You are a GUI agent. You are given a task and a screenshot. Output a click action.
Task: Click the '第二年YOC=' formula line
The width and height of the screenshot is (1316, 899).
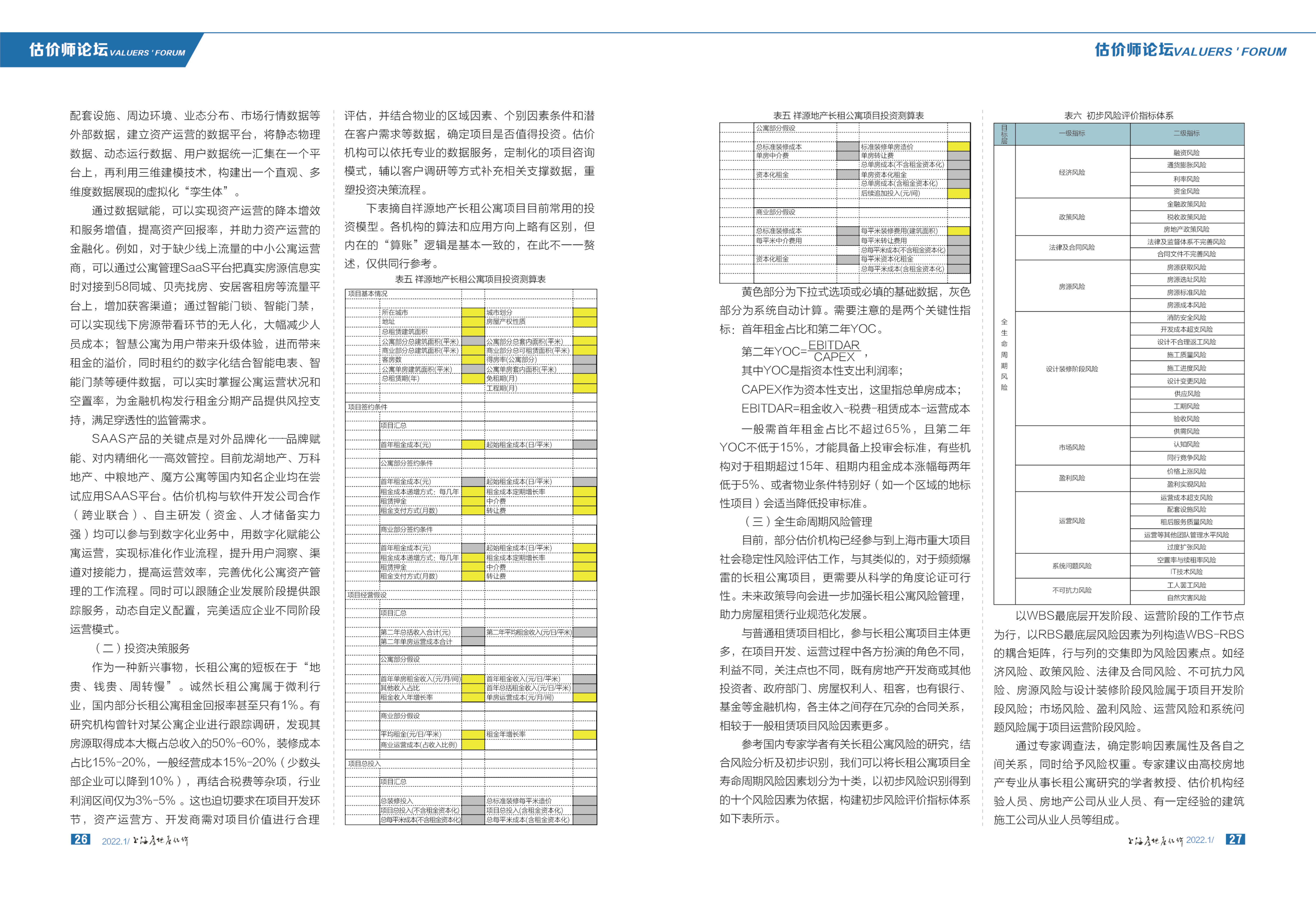804,351
